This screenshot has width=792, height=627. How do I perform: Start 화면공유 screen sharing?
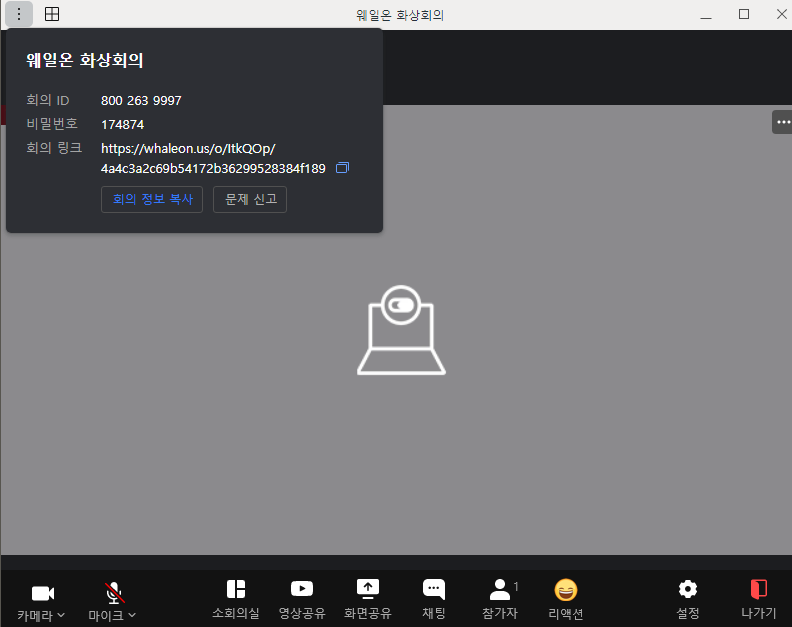(368, 599)
